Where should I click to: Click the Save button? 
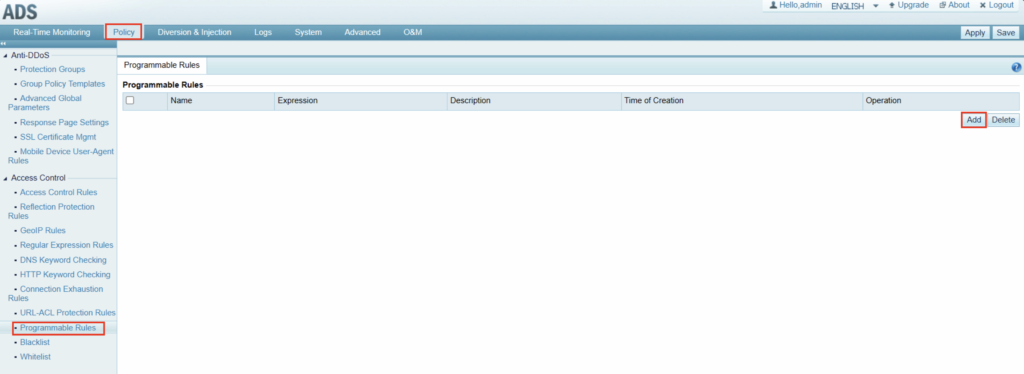point(1005,33)
